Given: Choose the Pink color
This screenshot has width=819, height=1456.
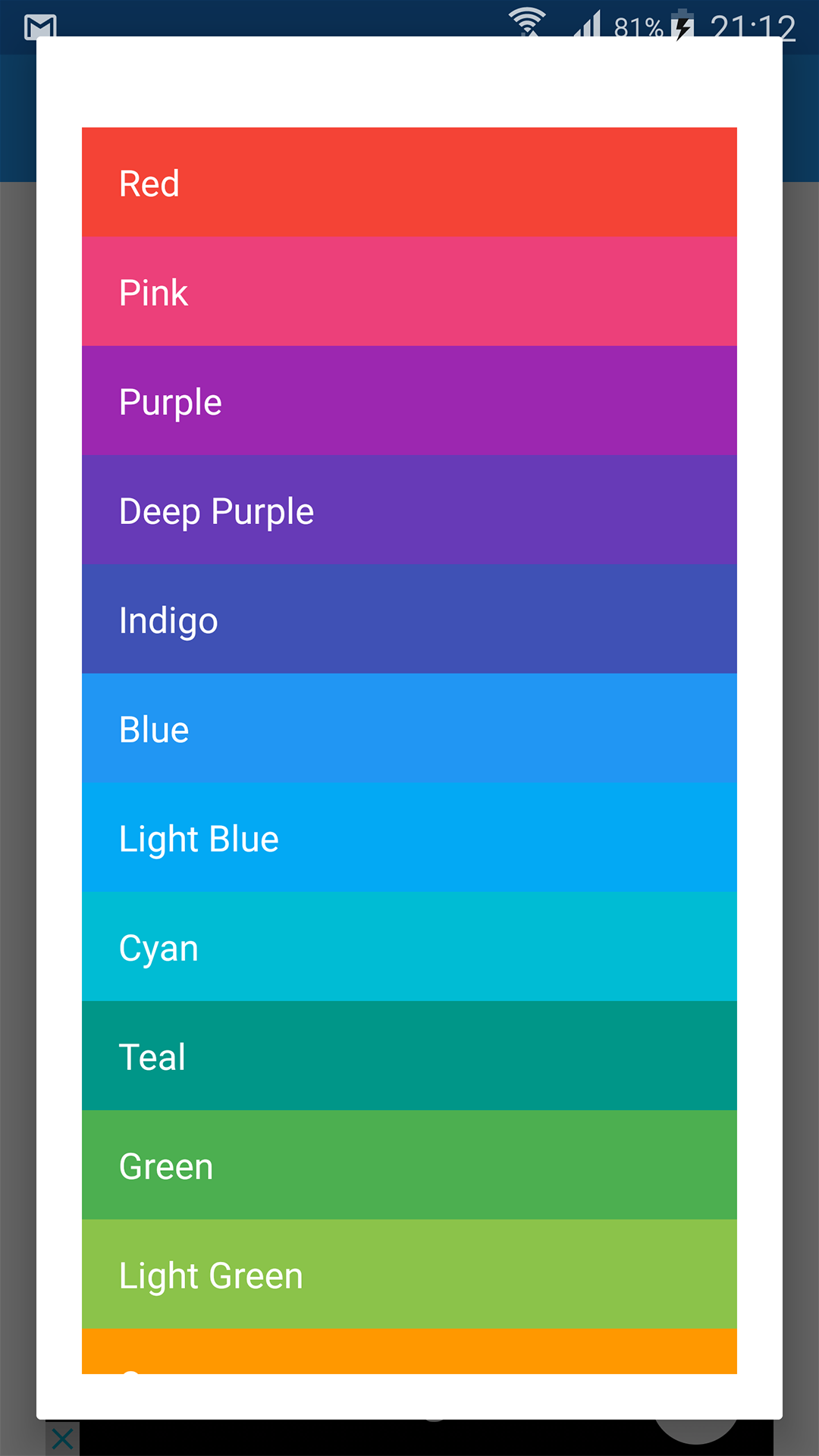Looking at the screenshot, I should [409, 292].
